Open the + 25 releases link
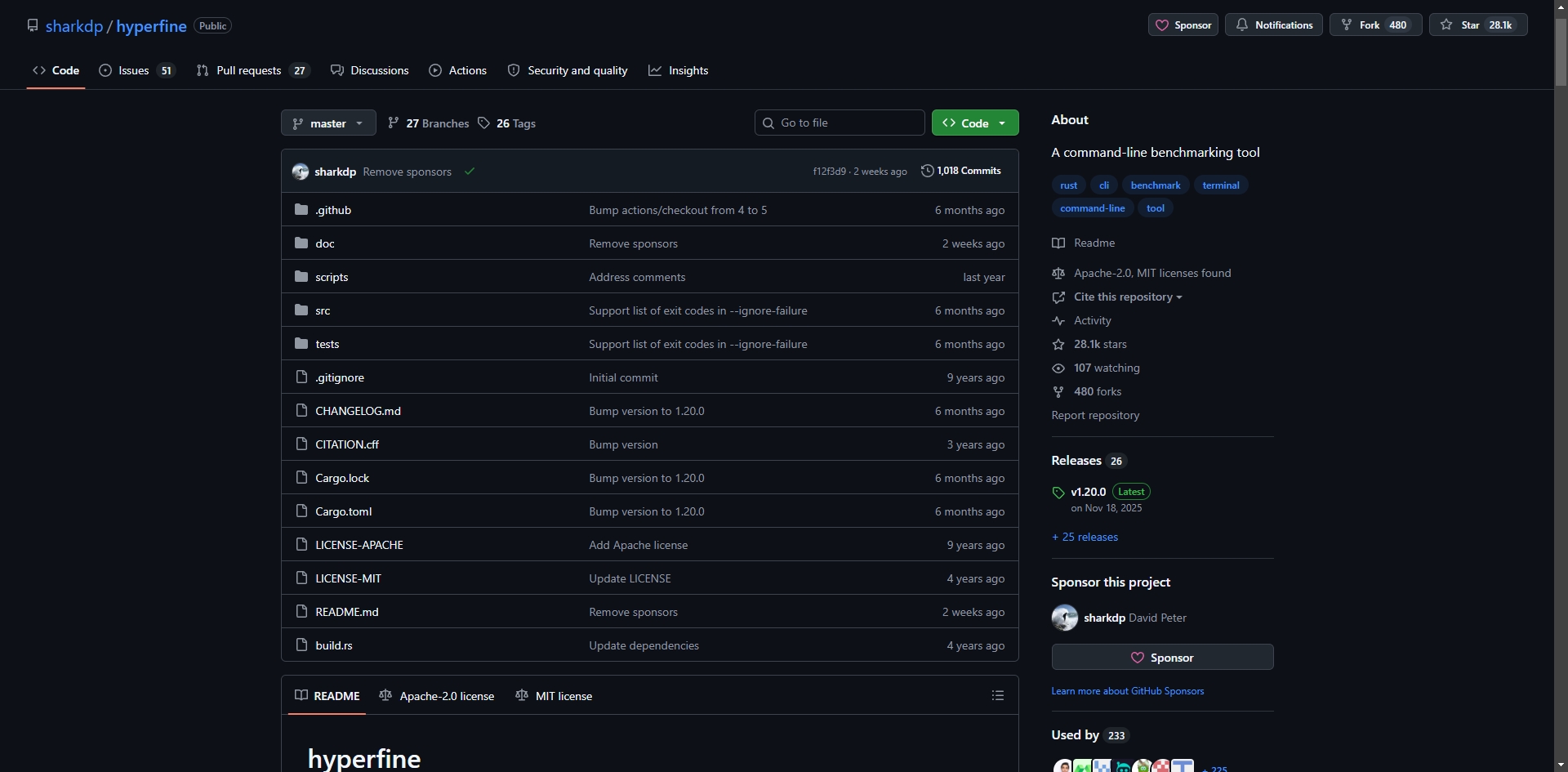The height and width of the screenshot is (772, 1568). coord(1085,538)
